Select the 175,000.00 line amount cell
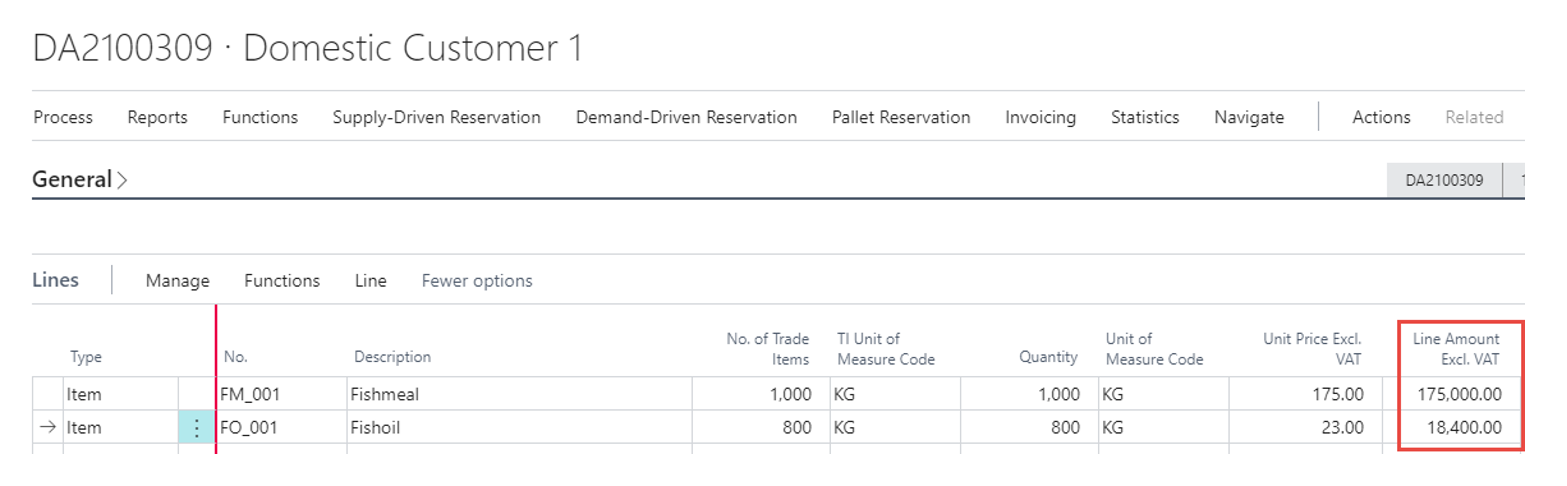This screenshot has height=486, width=1567. coord(1459,394)
